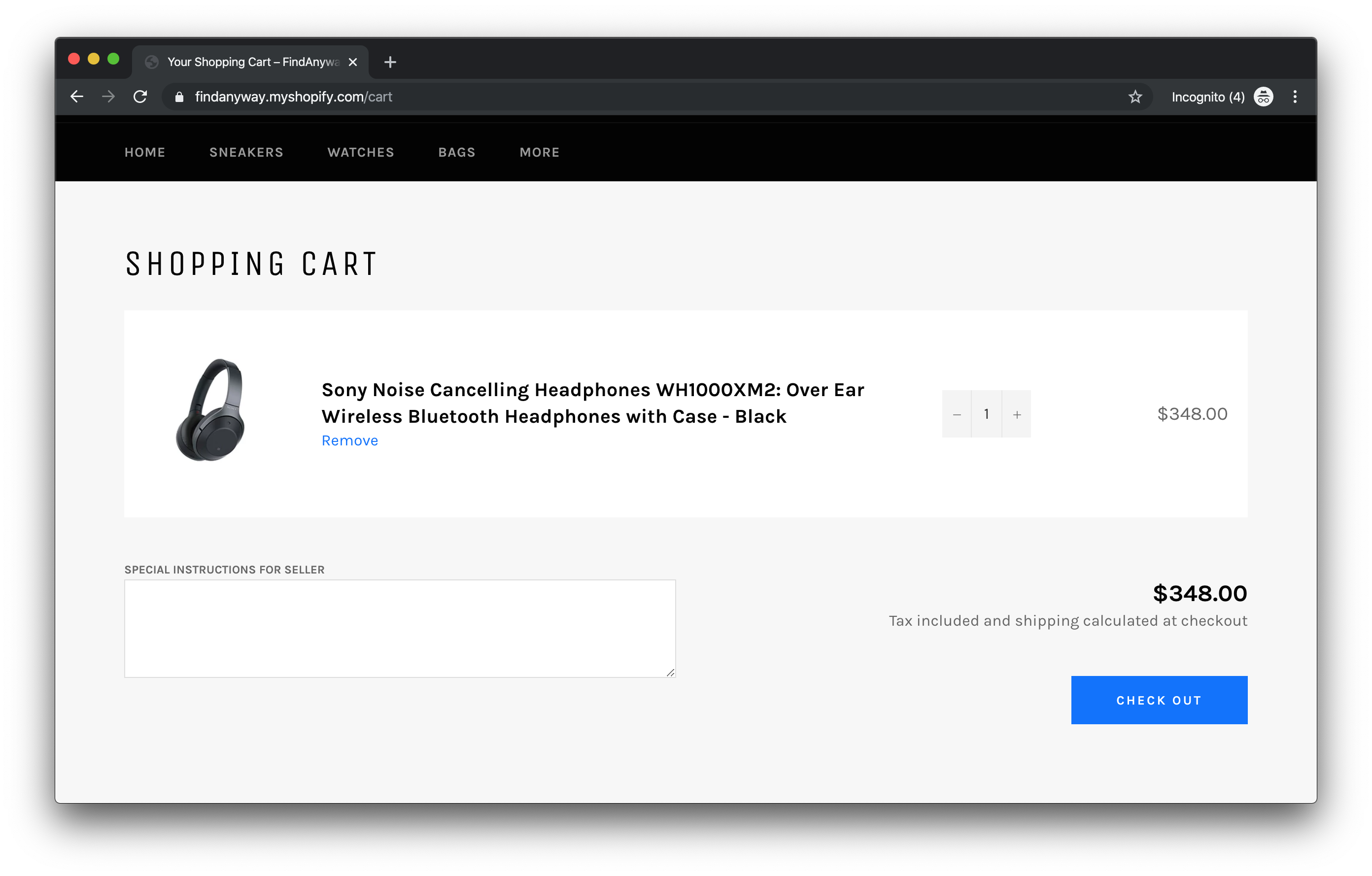Image resolution: width=1372 pixels, height=876 pixels.
Task: Open the MORE menu
Action: coord(539,152)
